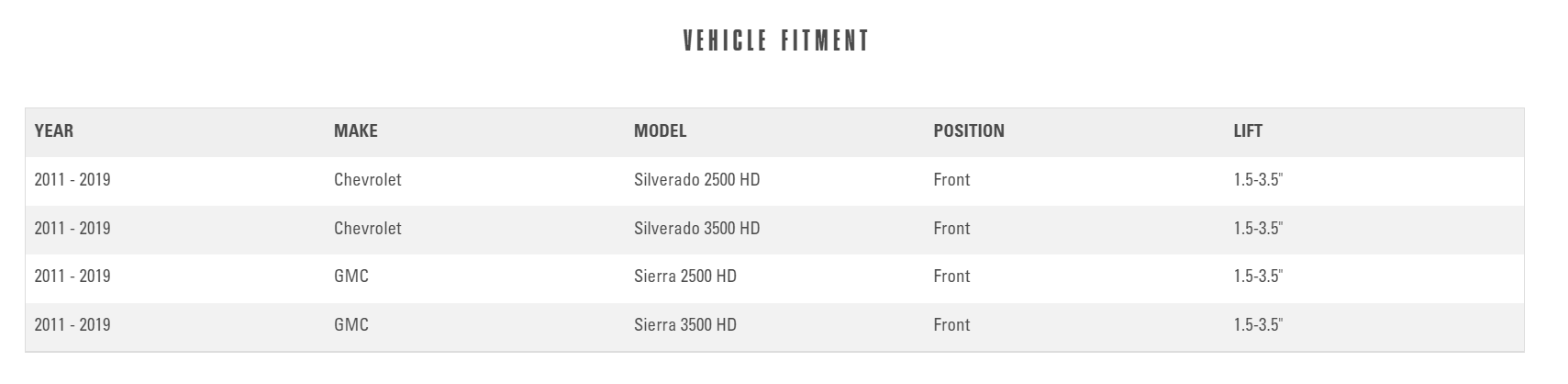Select the Sierra 3500 HD model cell

(x=684, y=325)
